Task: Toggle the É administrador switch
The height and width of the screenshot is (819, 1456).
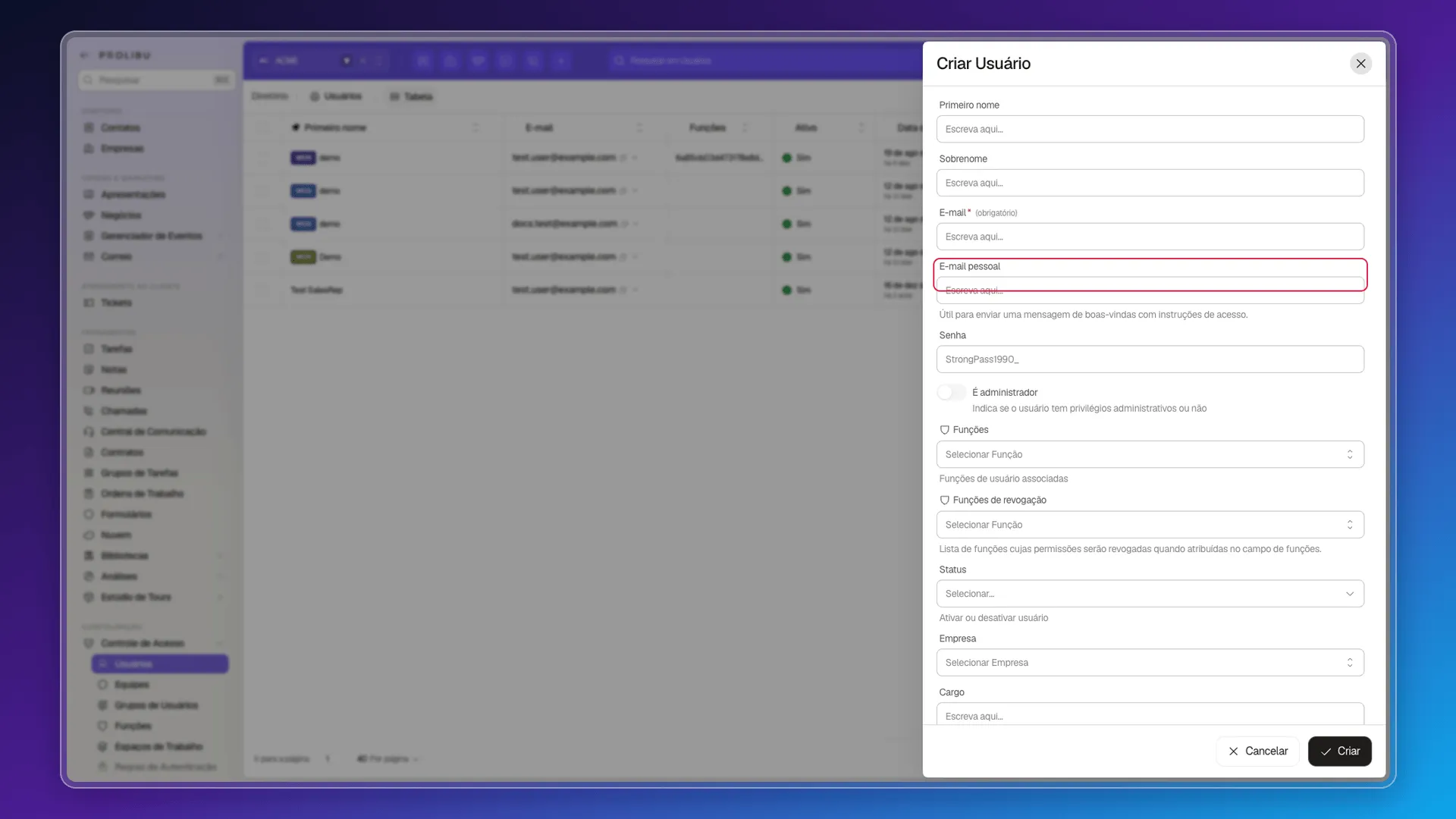Action: click(x=952, y=392)
